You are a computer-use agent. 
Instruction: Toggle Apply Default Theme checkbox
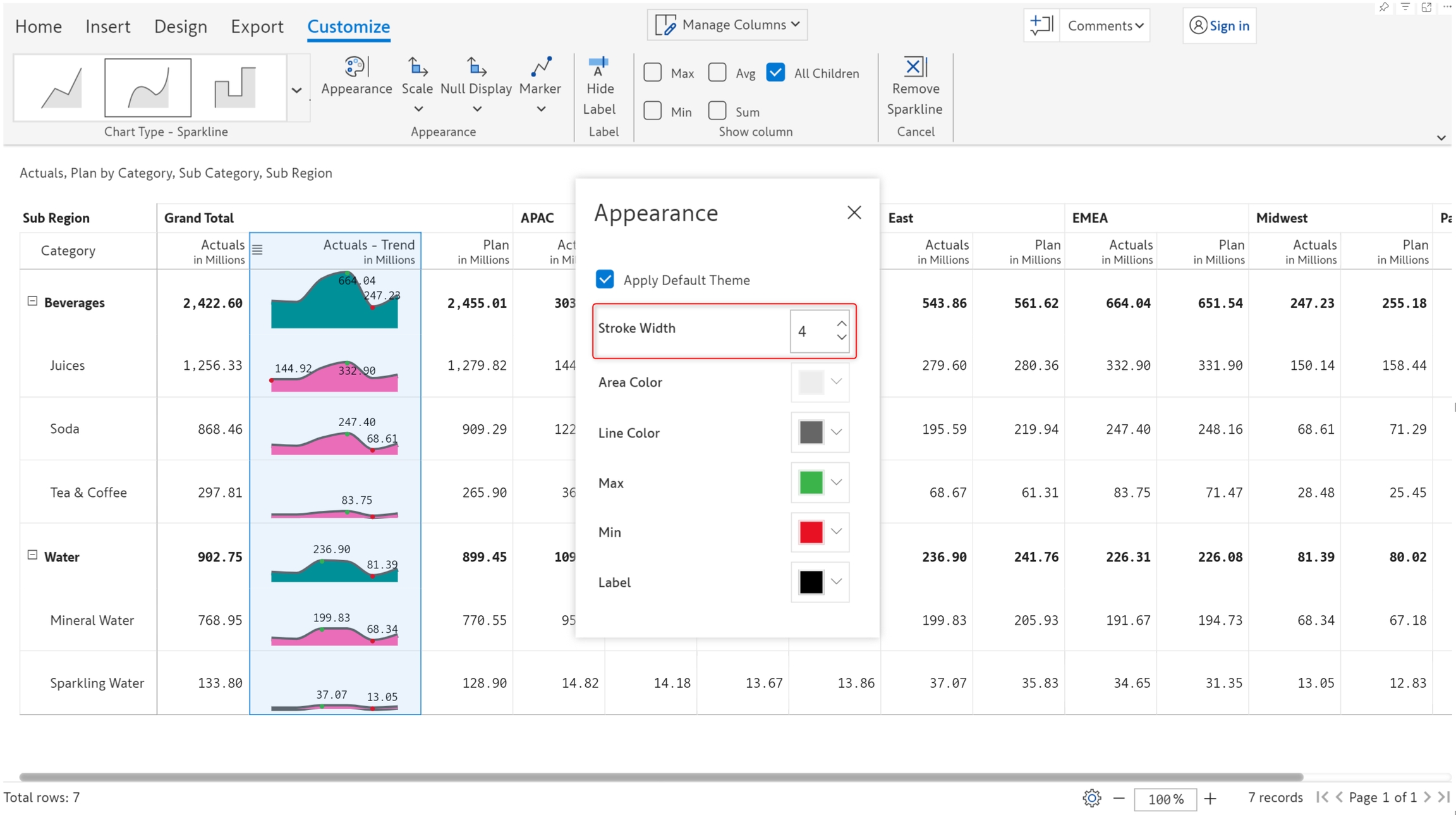605,279
